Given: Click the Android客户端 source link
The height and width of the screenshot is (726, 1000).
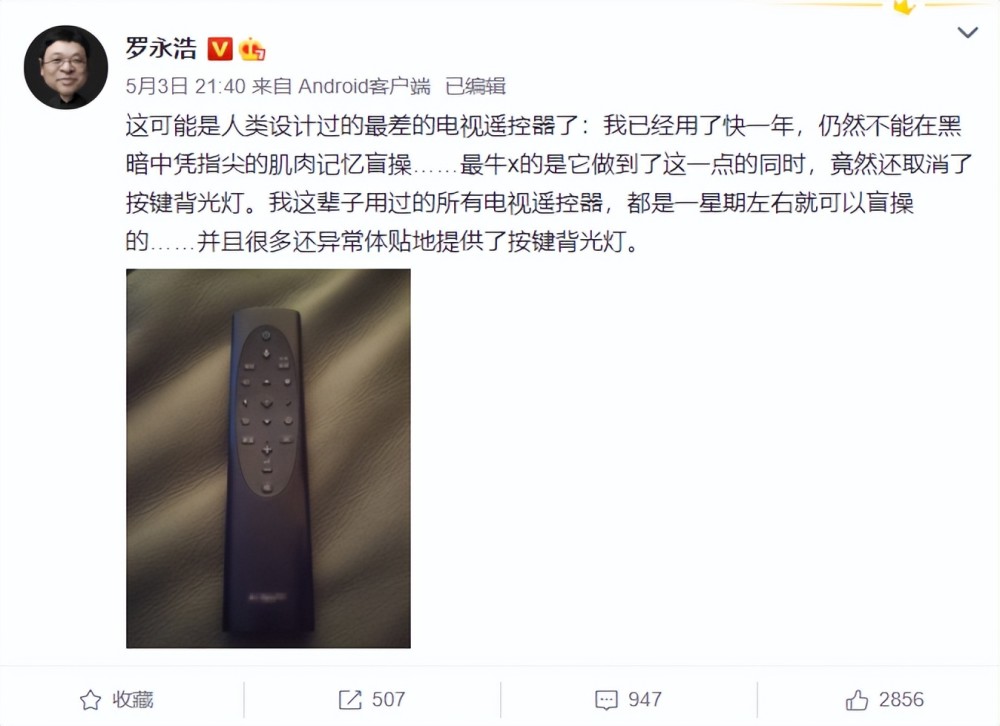Looking at the screenshot, I should [364, 86].
